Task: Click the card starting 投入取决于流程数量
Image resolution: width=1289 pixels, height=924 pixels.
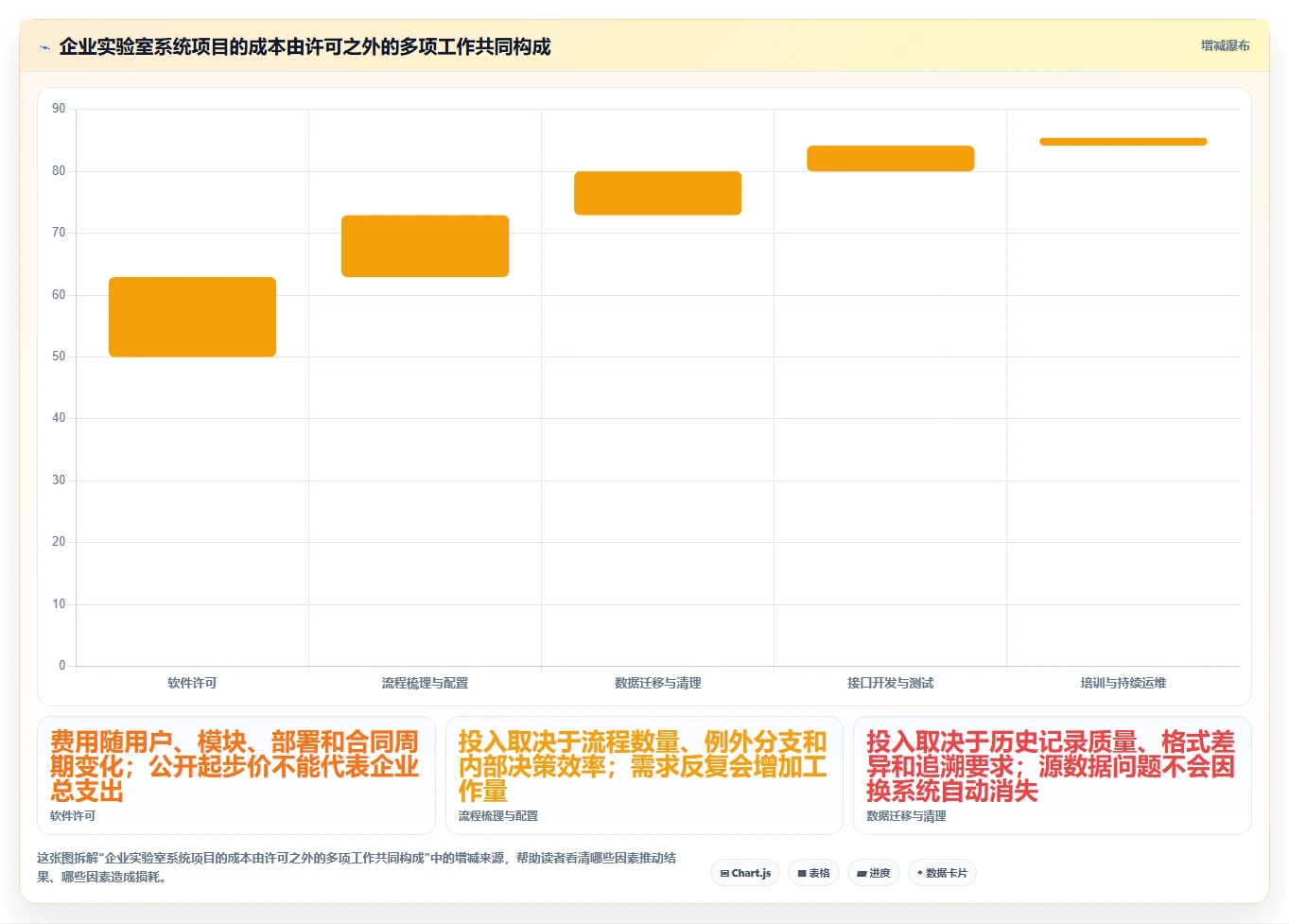Action: tap(644, 776)
